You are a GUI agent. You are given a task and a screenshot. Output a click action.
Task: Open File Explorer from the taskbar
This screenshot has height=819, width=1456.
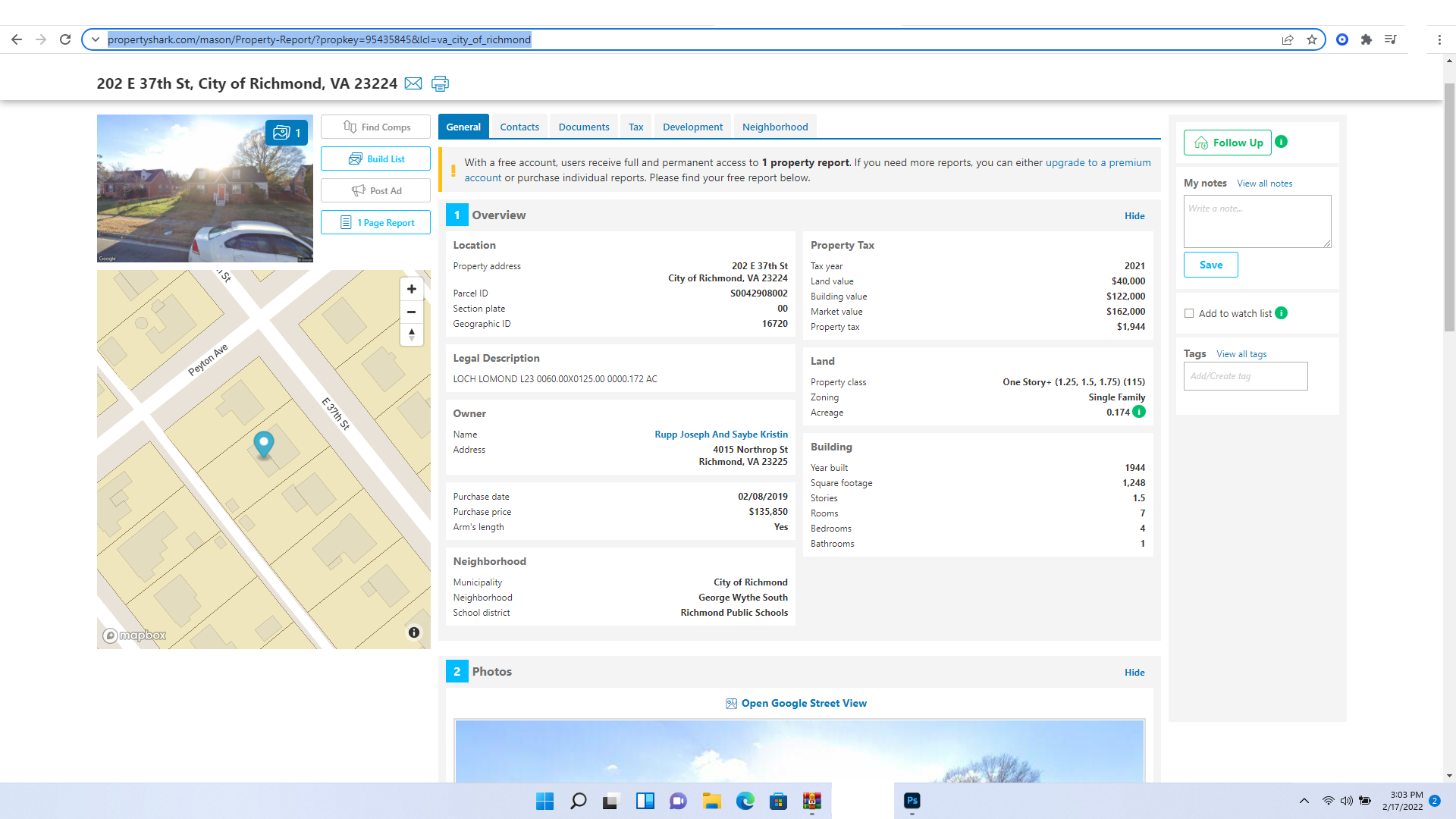point(711,801)
